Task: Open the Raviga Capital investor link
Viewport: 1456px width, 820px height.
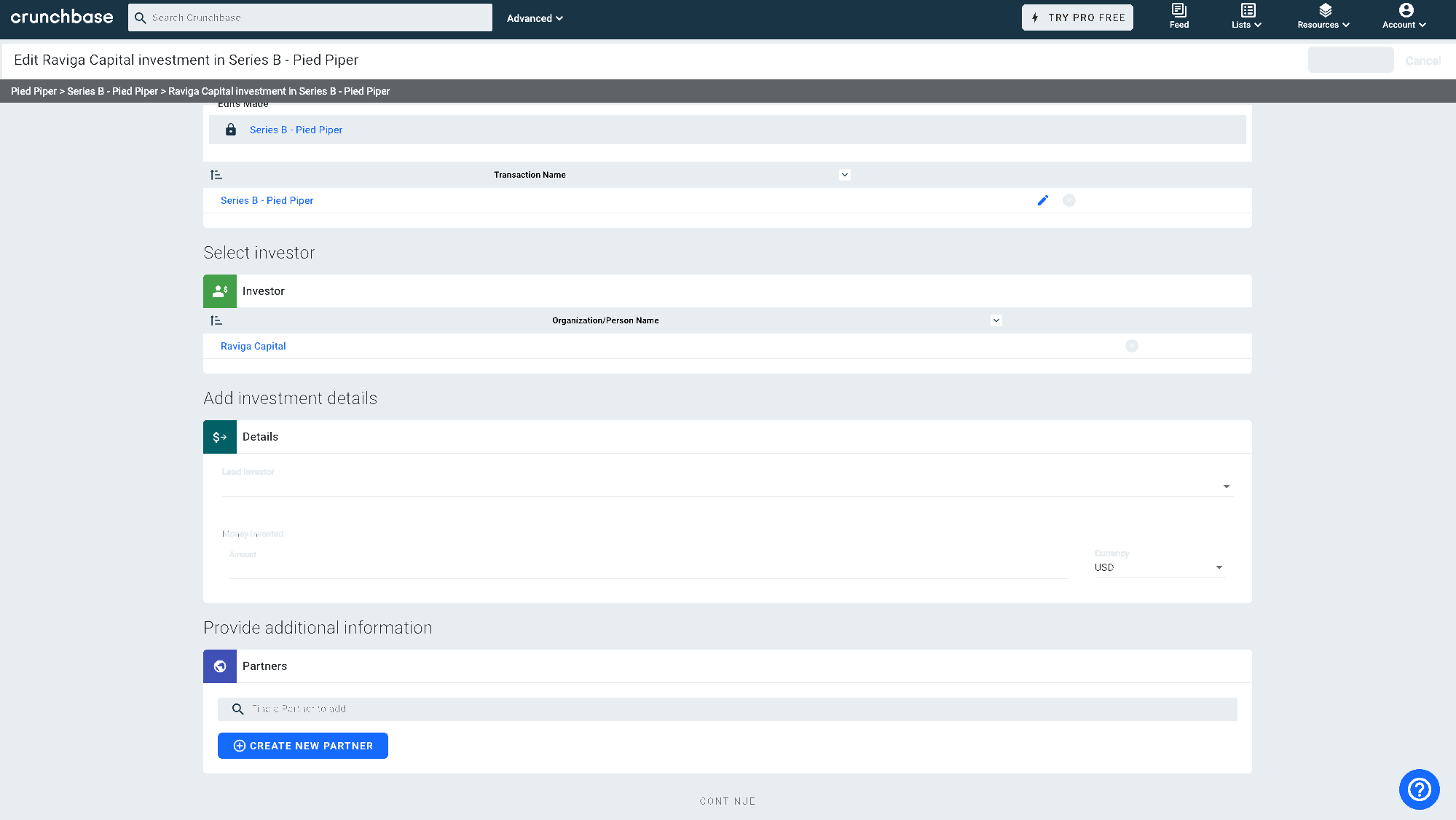Action: (x=253, y=346)
